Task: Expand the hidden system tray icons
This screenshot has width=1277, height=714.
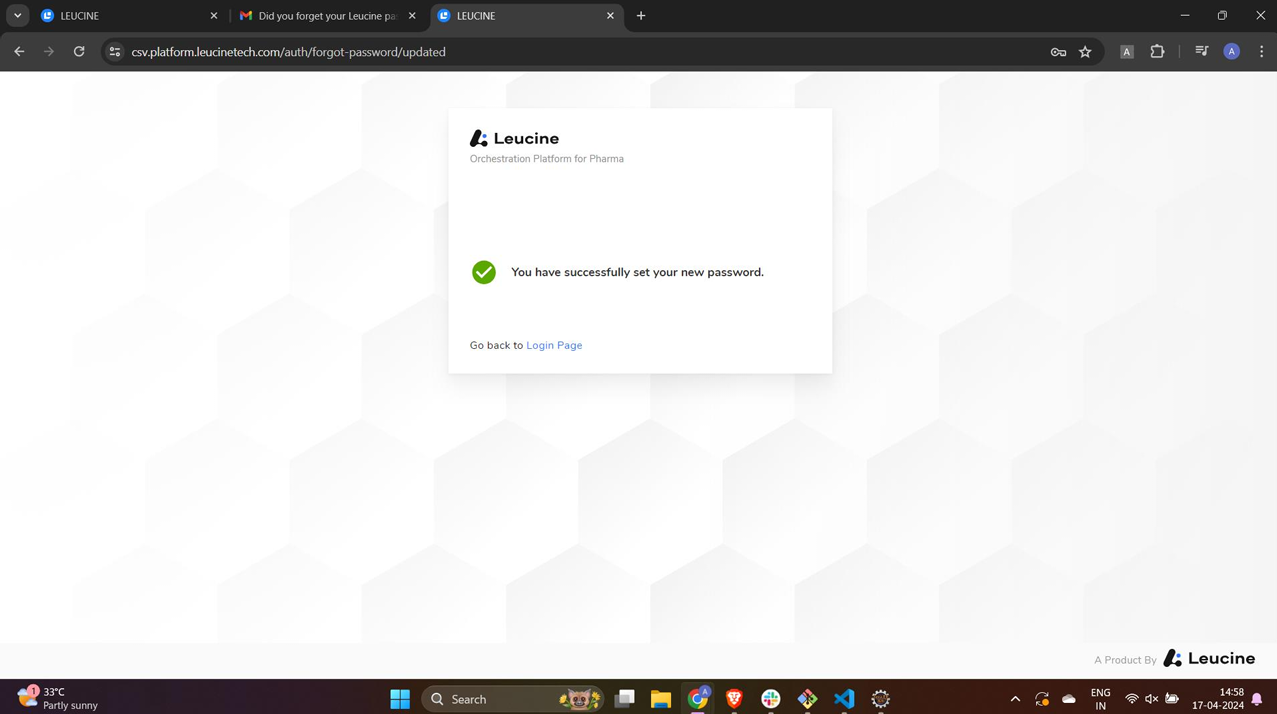Action: coord(1015,699)
